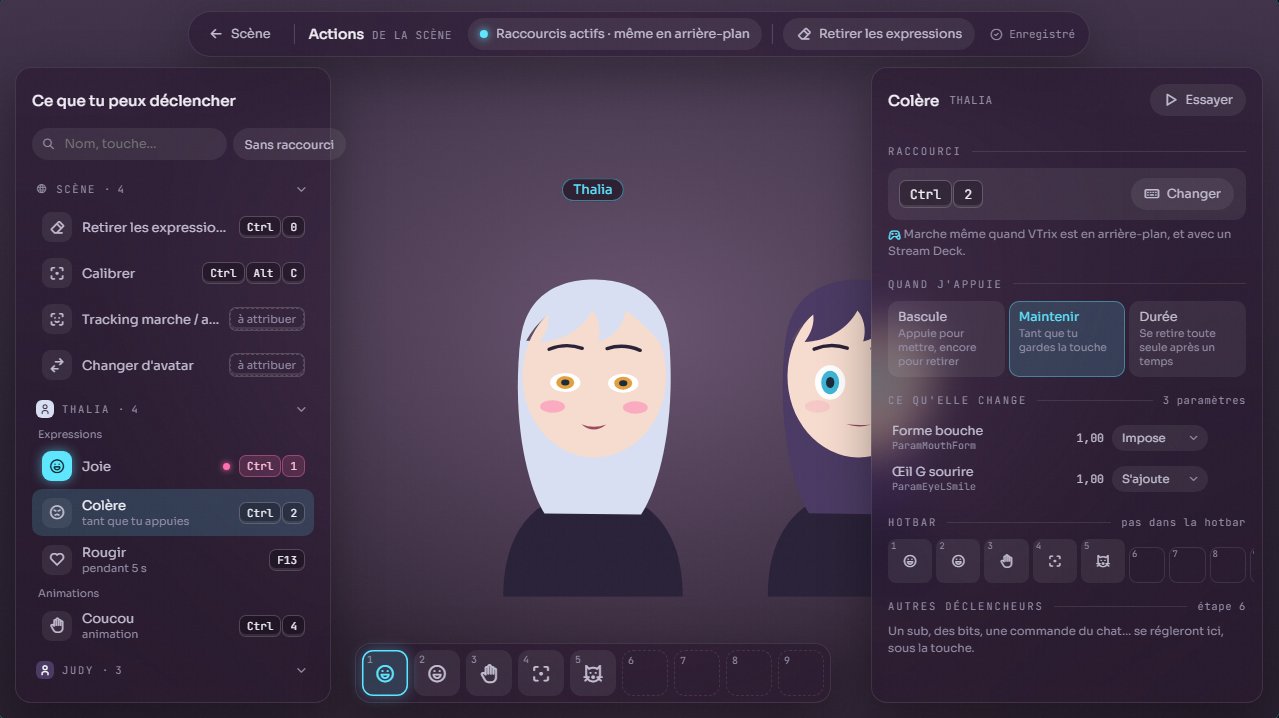Select the Coucou animation row
Screen dimensions: 1279x718
coord(173,626)
